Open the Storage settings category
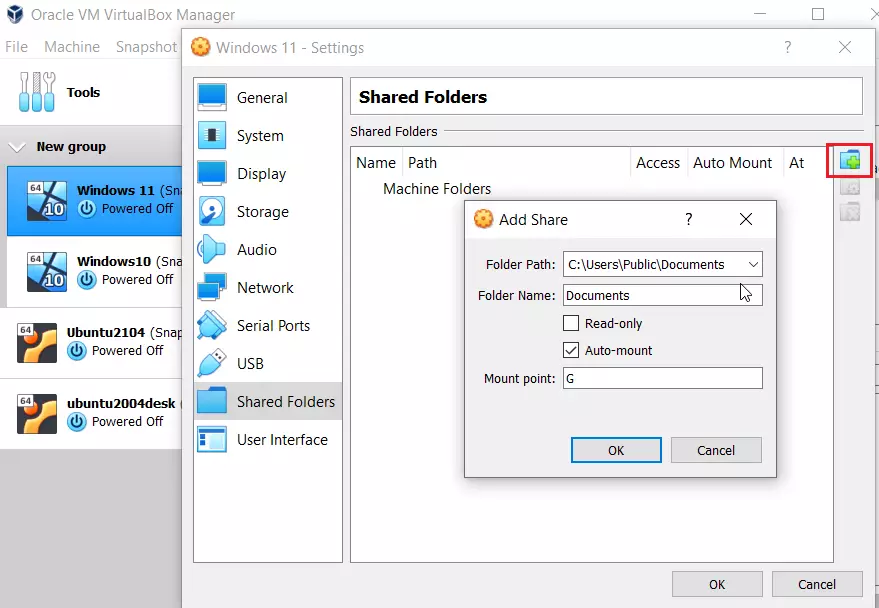This screenshot has height=608, width=879. coord(268,212)
